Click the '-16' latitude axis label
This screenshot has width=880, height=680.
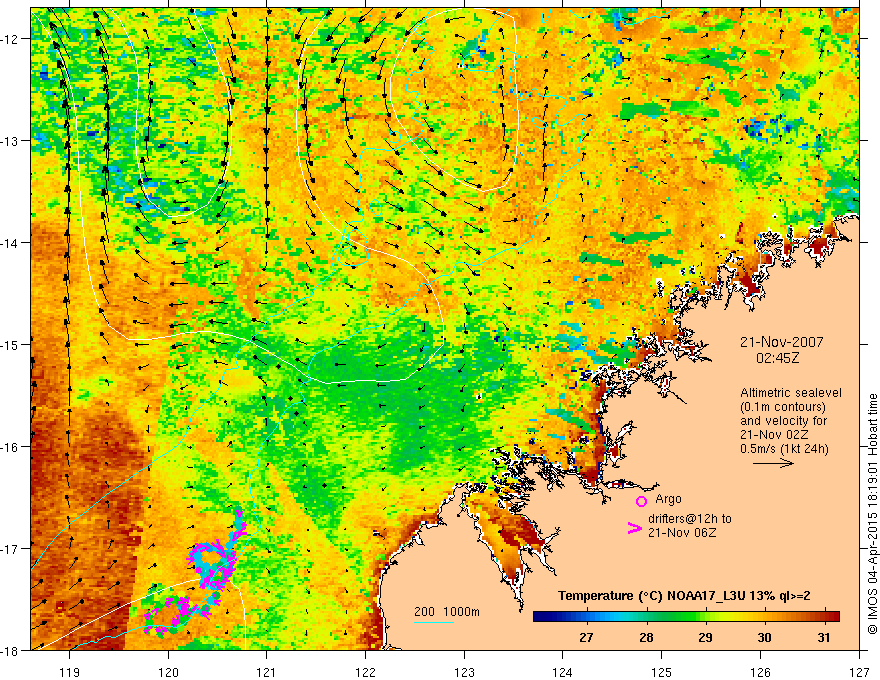pos(11,447)
